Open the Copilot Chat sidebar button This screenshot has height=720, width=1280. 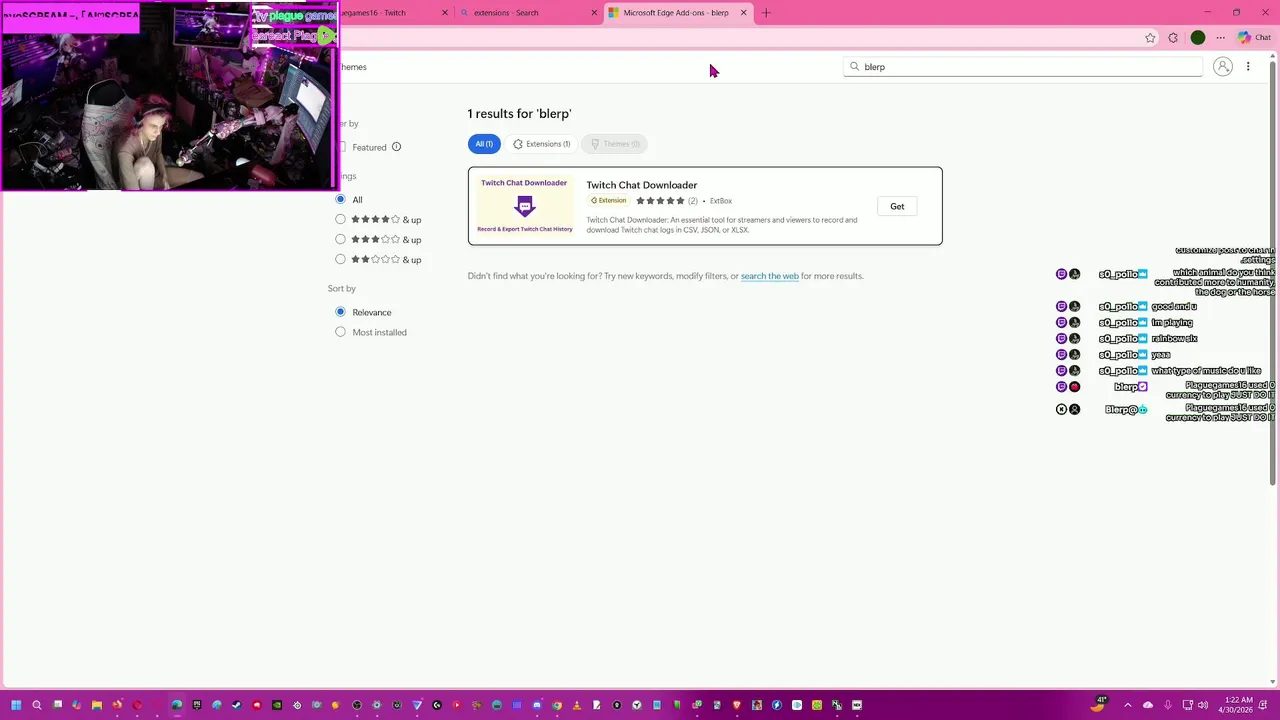pos(1254,38)
